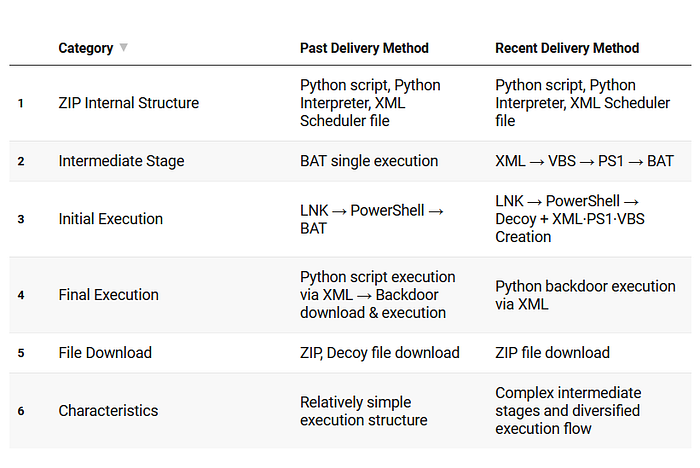Select row number 3
This screenshot has width=700, height=468.
(x=20, y=219)
